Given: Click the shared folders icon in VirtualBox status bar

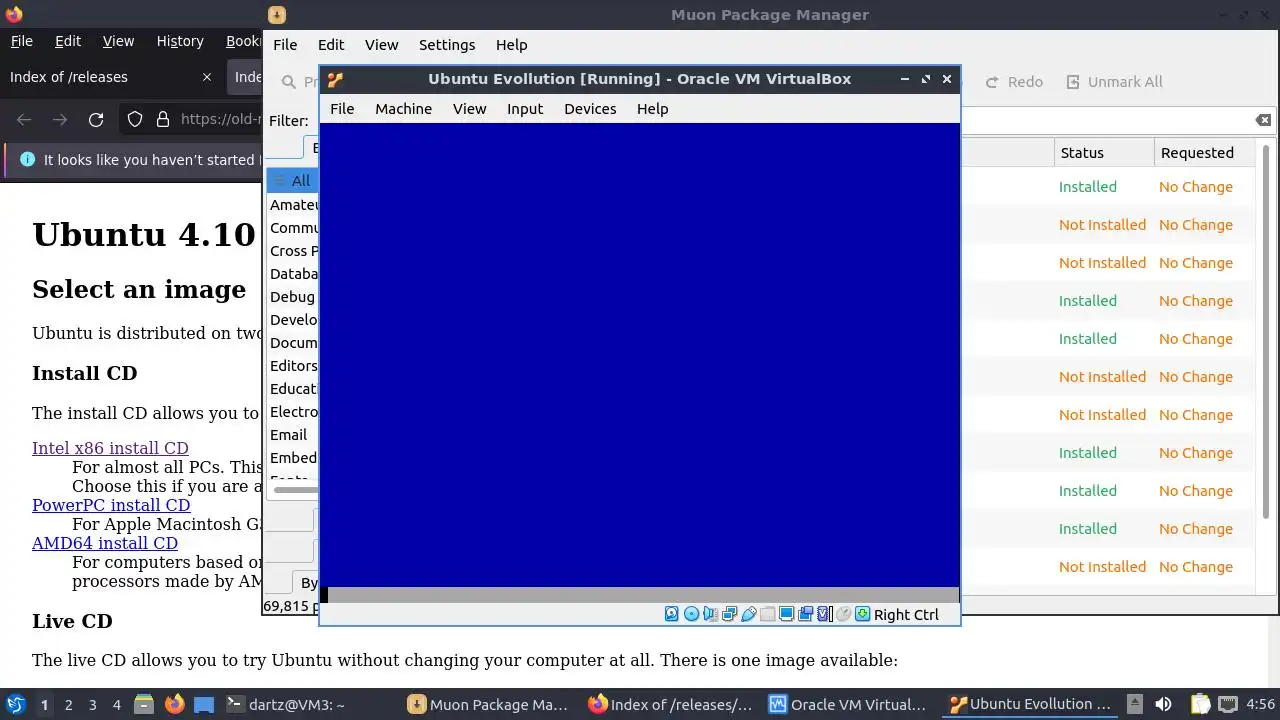Looking at the screenshot, I should [x=767, y=614].
